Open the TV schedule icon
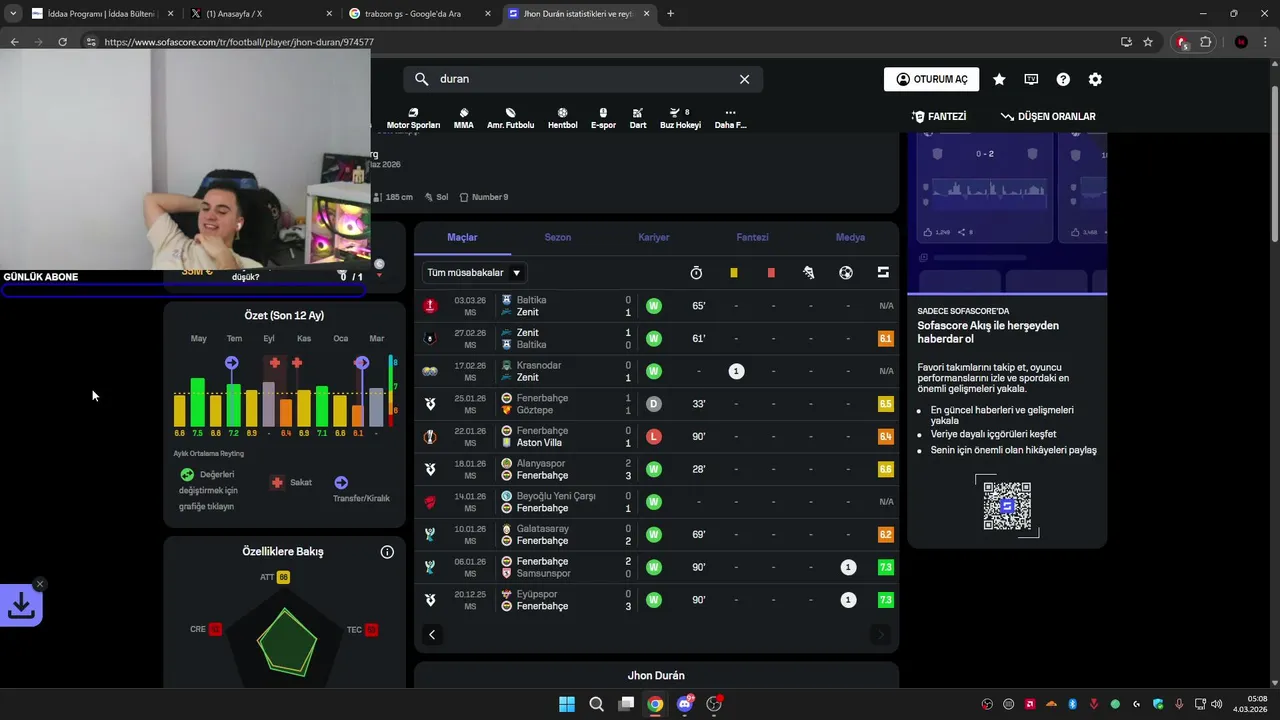Screen dimensions: 1280x720 point(1031,79)
